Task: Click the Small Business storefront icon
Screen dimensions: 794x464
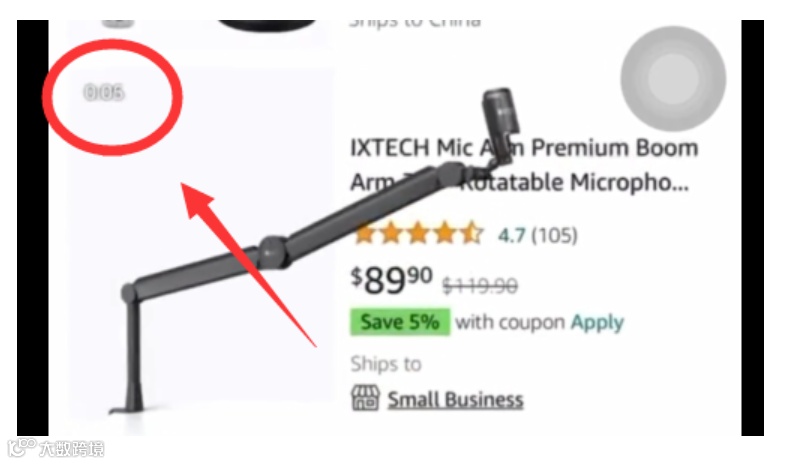Action: (x=365, y=398)
